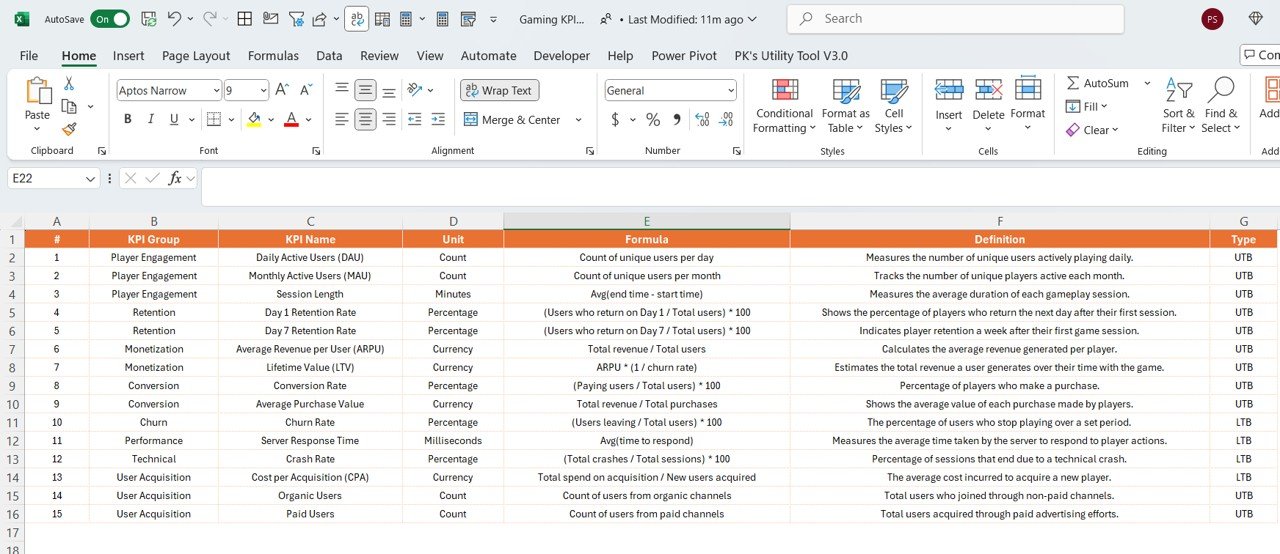Click Align Right icon
Screen dimensions: 1280x554
389,119
